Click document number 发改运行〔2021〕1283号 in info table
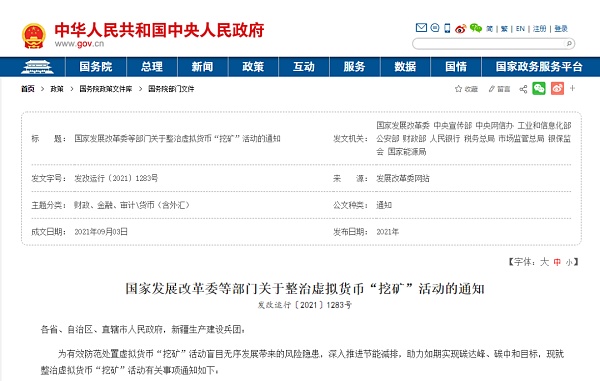The width and height of the screenshot is (600, 381). [116, 178]
